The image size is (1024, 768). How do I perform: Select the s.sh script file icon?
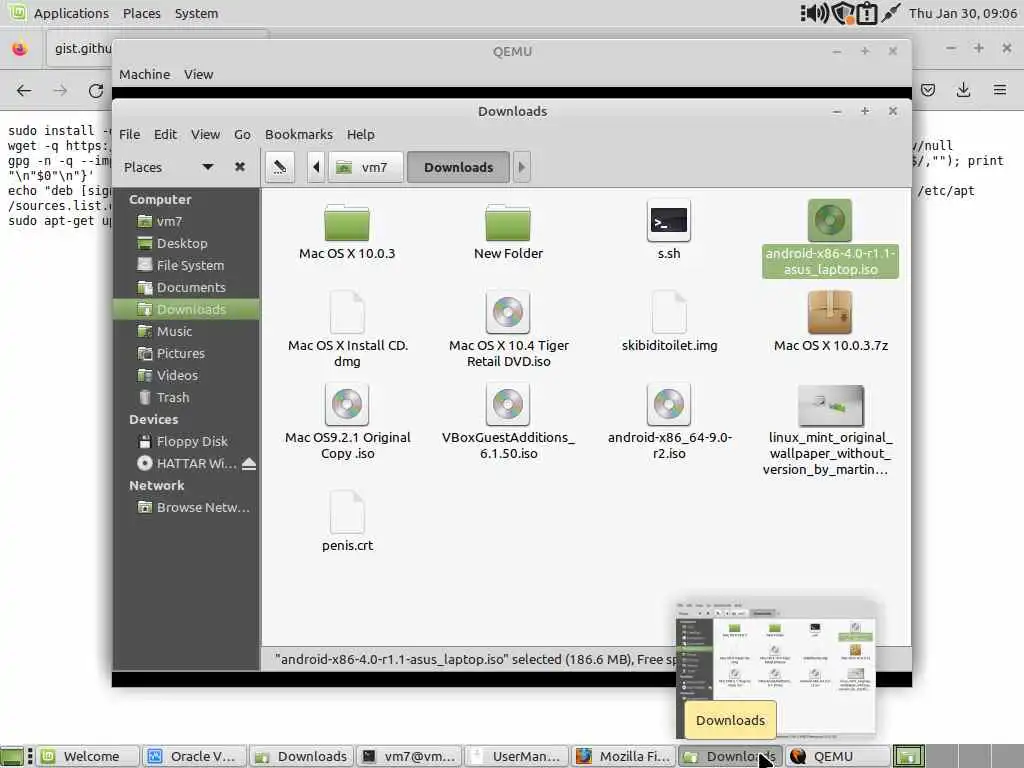click(669, 221)
